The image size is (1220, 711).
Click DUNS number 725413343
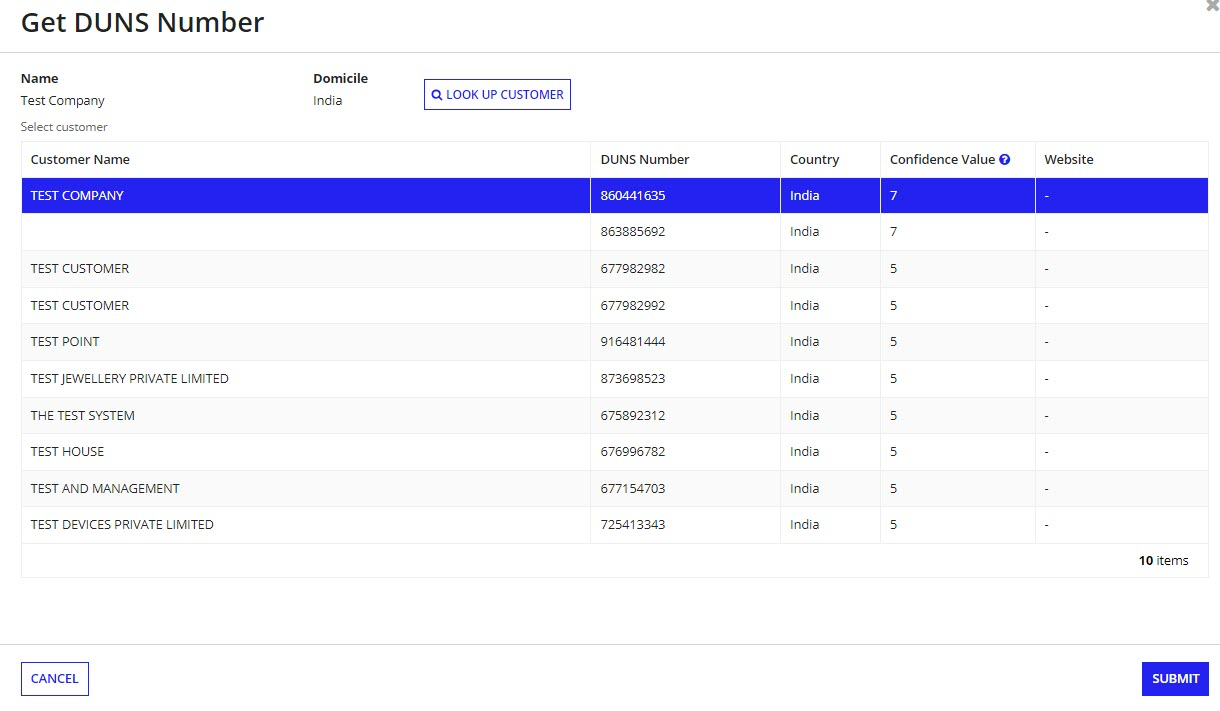633,525
